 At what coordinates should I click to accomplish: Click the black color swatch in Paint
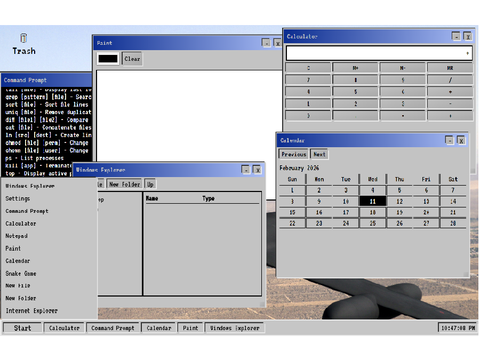point(108,59)
